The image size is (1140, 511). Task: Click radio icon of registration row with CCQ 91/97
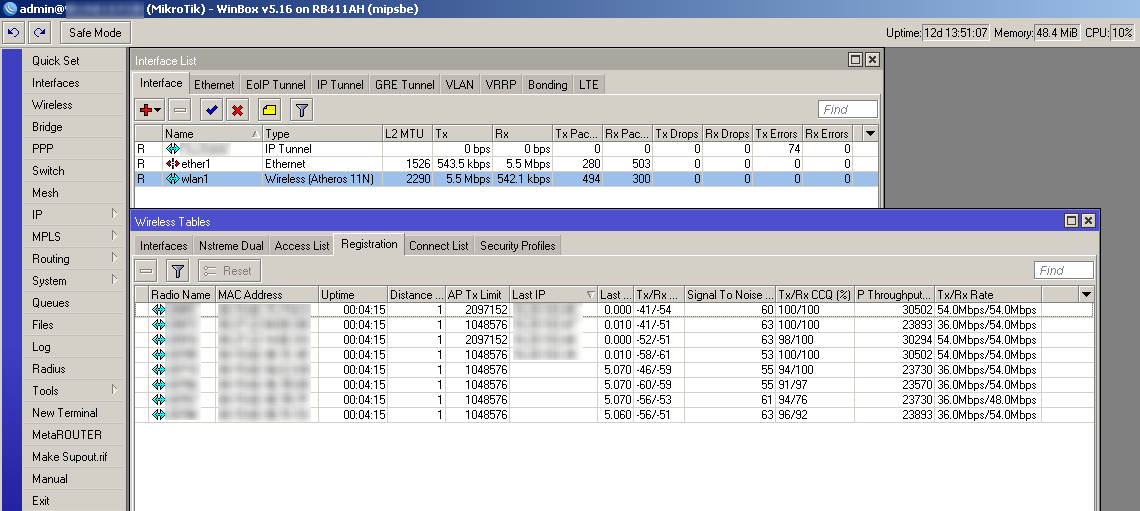158,385
